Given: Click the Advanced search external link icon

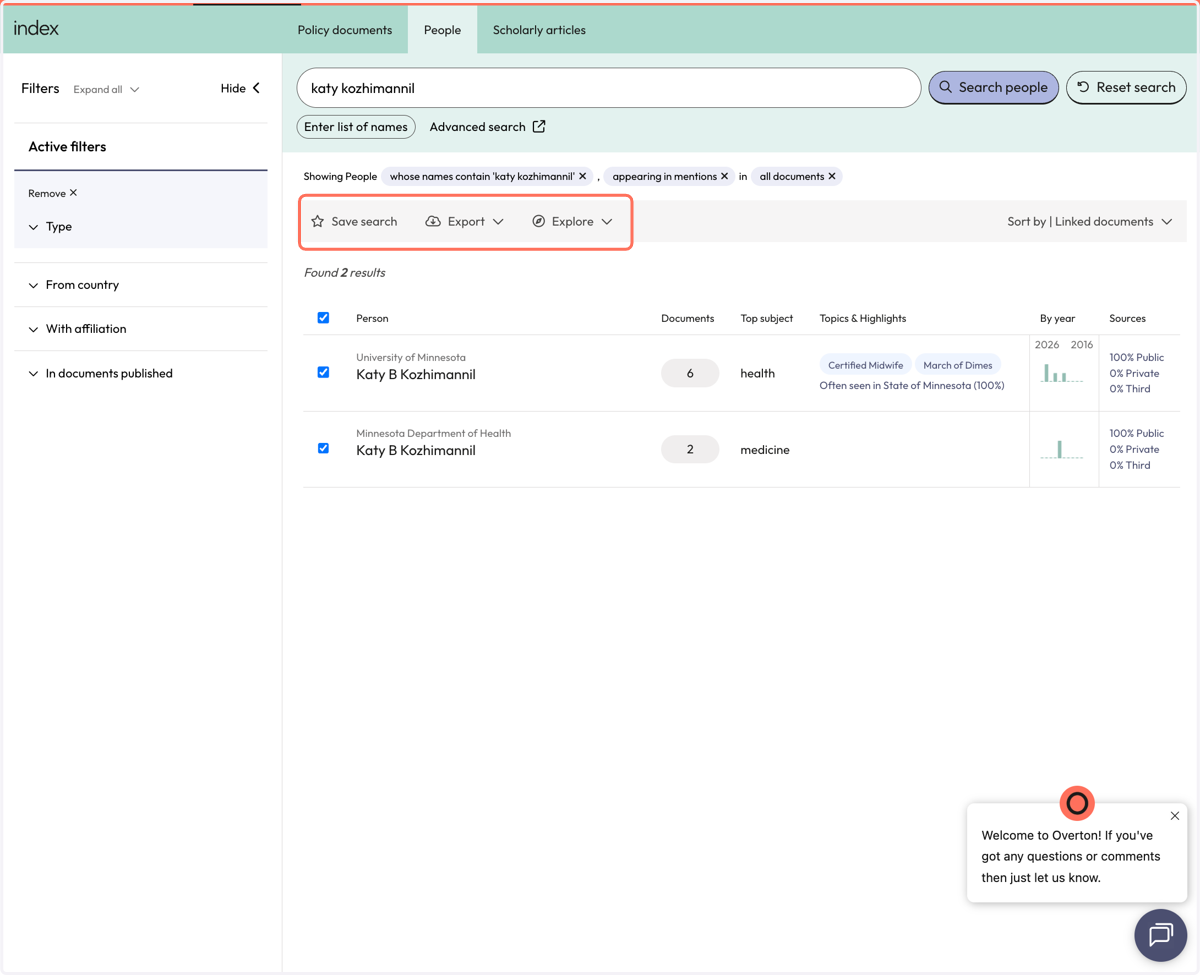Looking at the screenshot, I should click(x=539, y=126).
